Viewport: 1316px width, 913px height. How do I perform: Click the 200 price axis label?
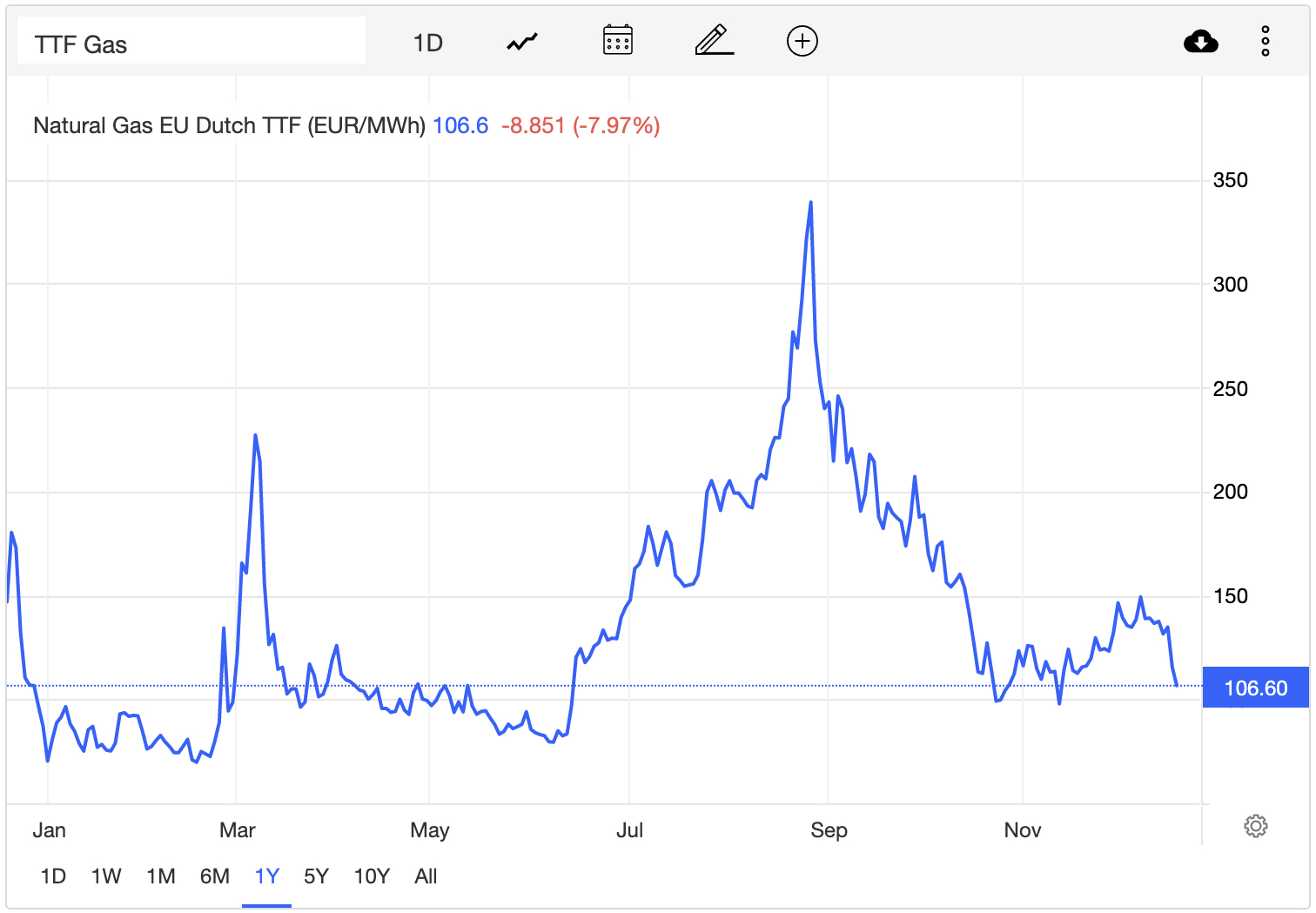[1231, 492]
